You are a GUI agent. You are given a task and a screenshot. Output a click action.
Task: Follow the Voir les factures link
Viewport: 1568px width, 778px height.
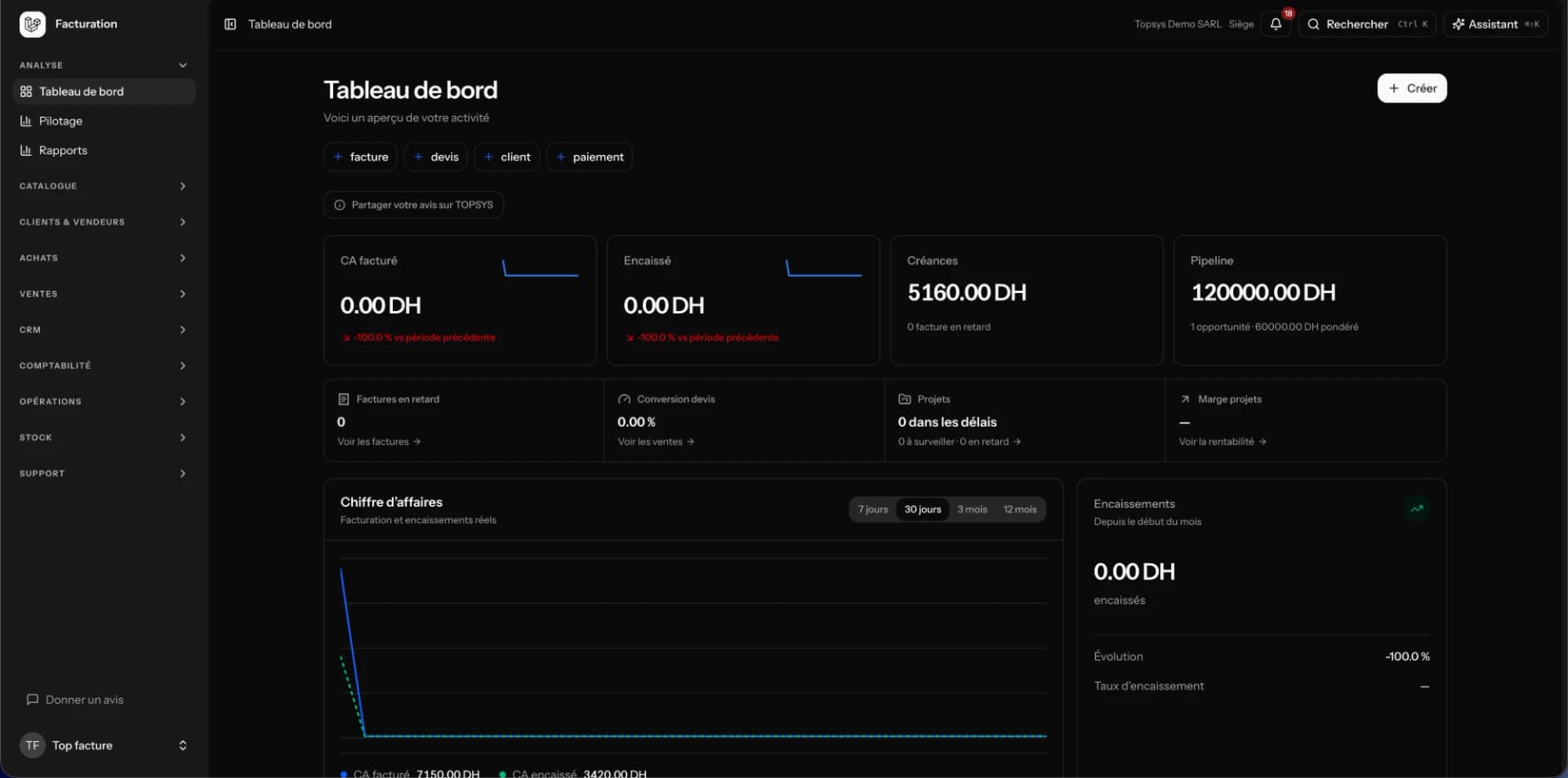pyautogui.click(x=379, y=442)
